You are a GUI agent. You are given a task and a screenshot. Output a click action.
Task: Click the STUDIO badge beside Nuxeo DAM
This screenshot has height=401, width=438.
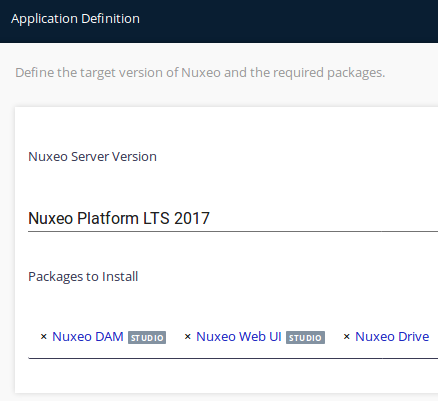pos(147,338)
